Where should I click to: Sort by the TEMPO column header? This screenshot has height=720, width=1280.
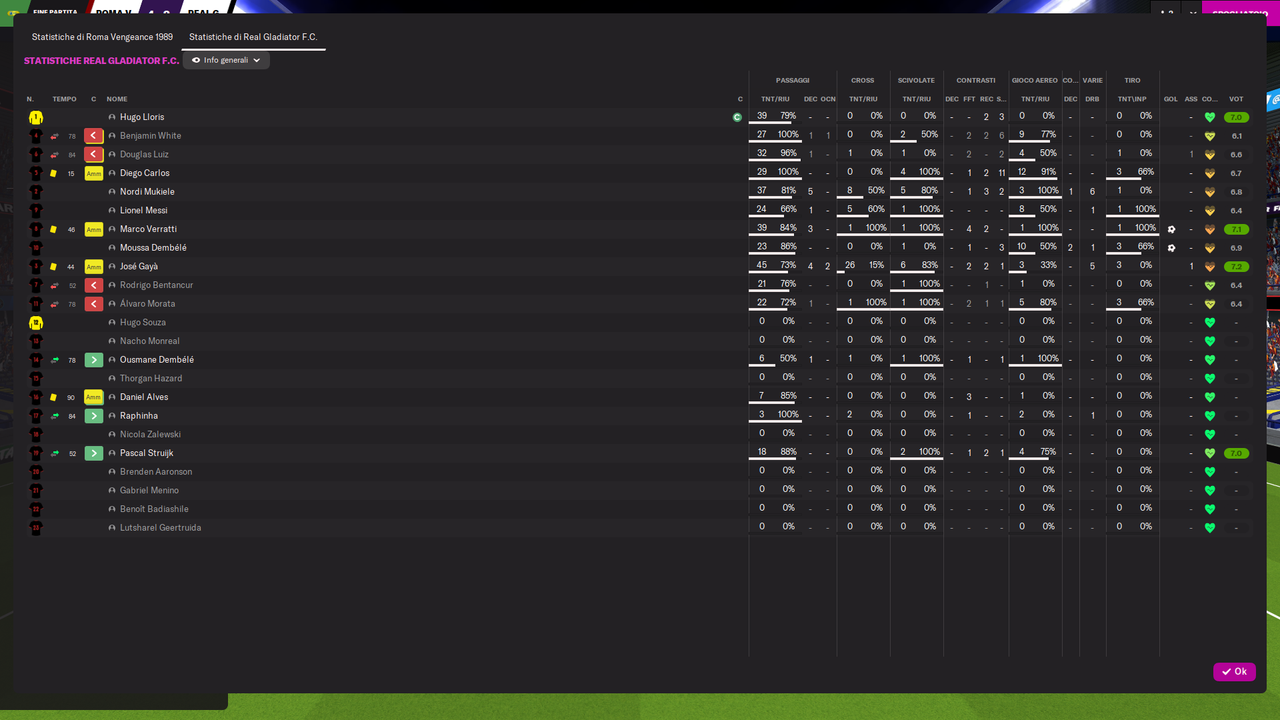[x=64, y=99]
